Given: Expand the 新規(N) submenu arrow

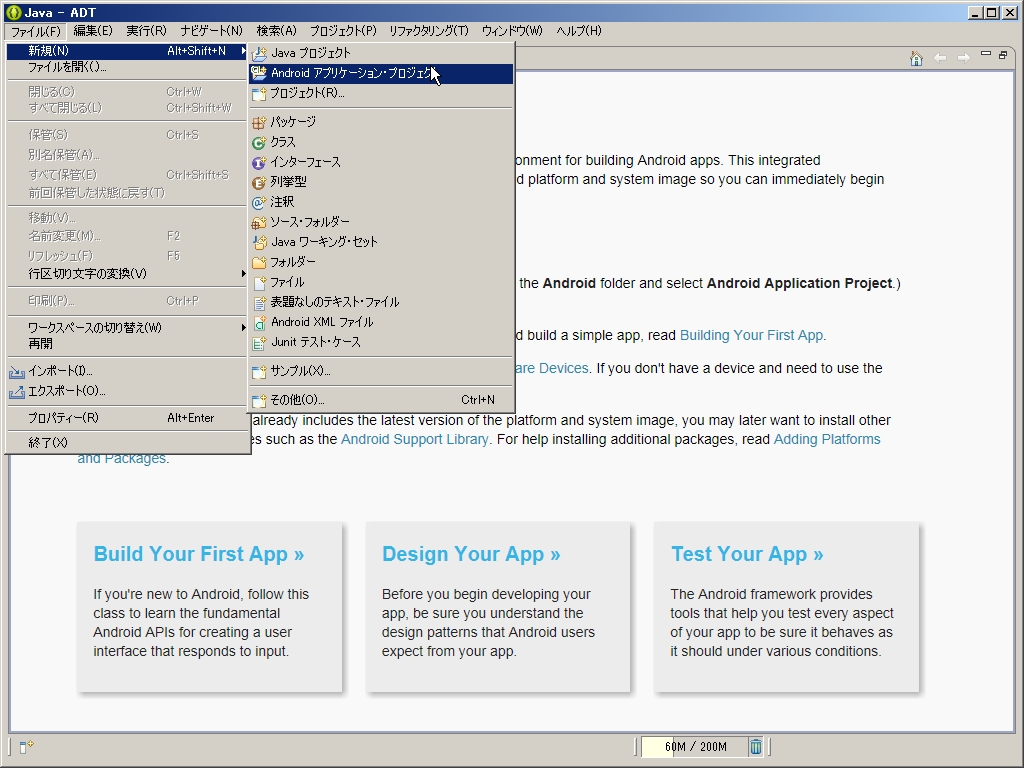Looking at the screenshot, I should tap(243, 50).
